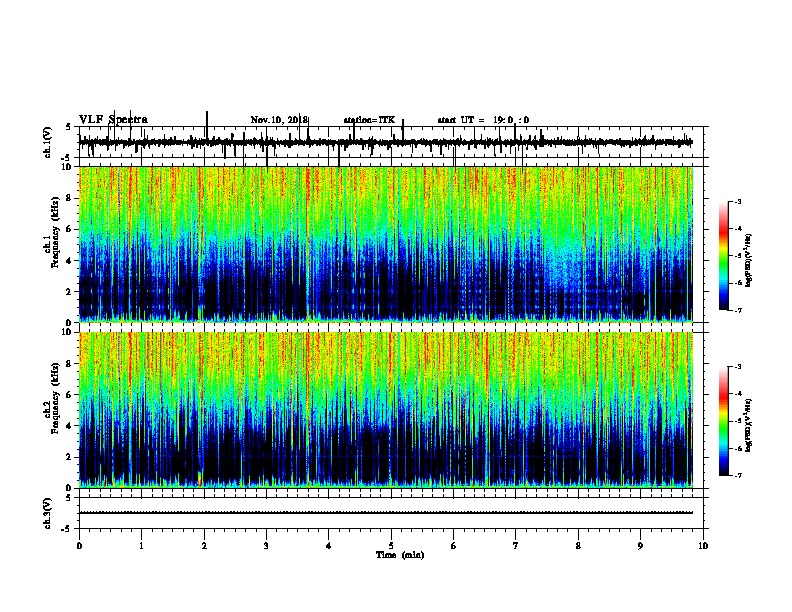Click the time axis tick label "8"
The width and height of the screenshot is (792, 612).
[578, 546]
